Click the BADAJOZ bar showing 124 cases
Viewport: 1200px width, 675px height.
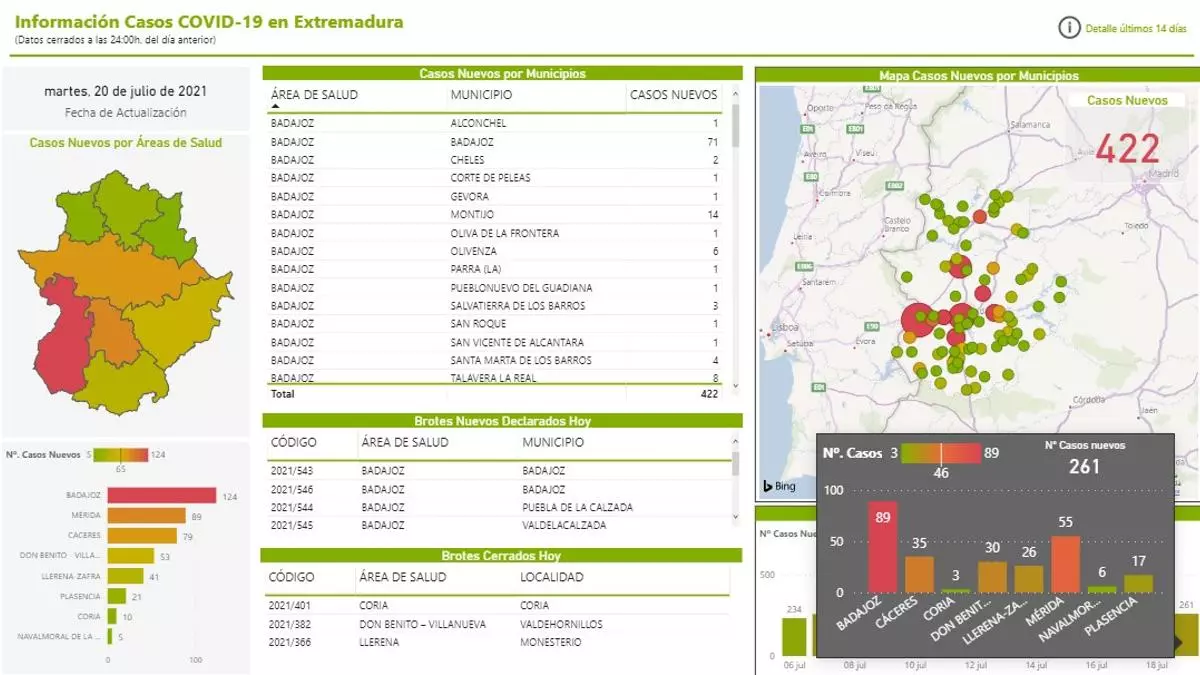[x=161, y=496]
